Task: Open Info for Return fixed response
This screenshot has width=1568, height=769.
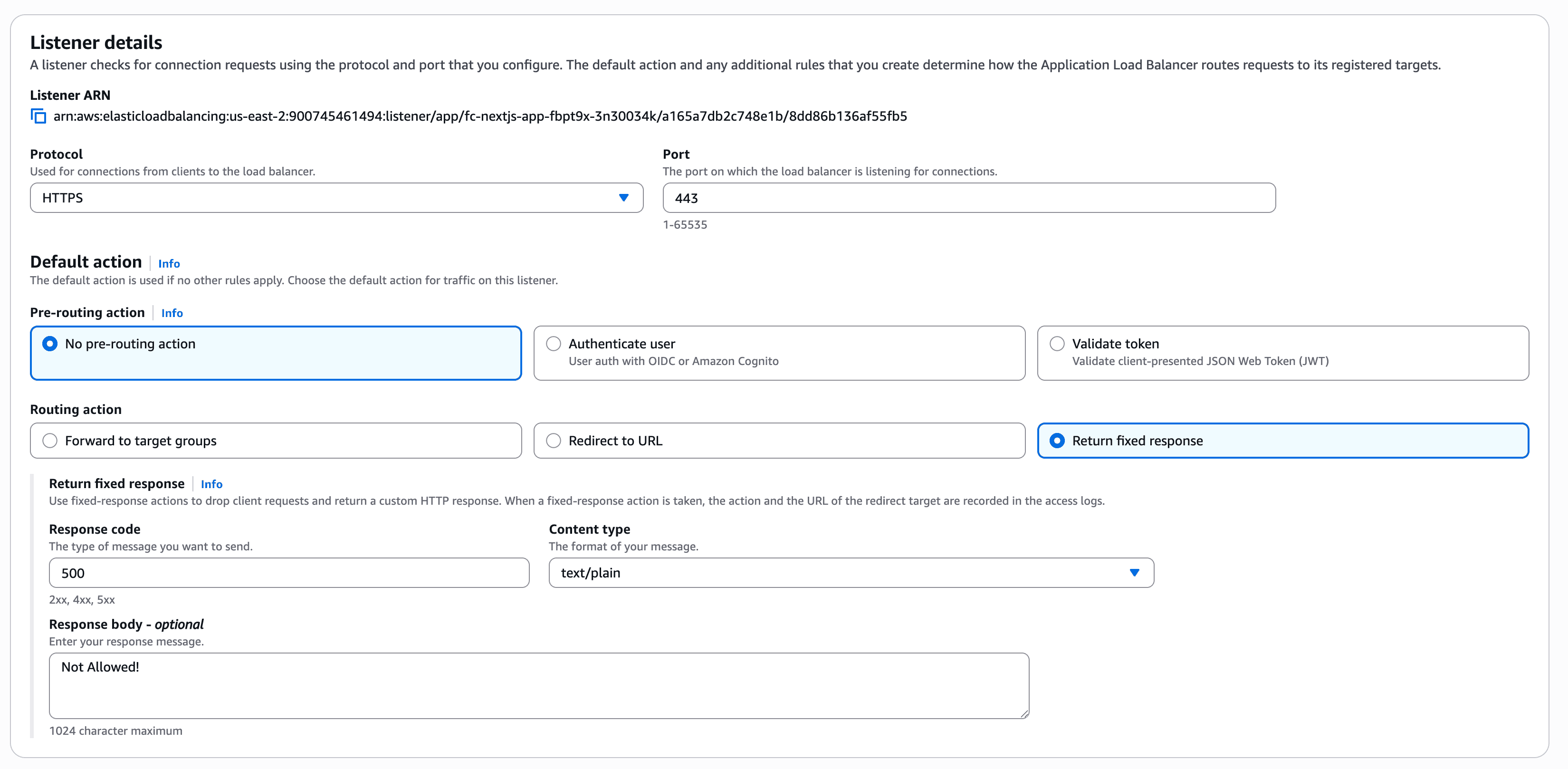Action: 211,484
